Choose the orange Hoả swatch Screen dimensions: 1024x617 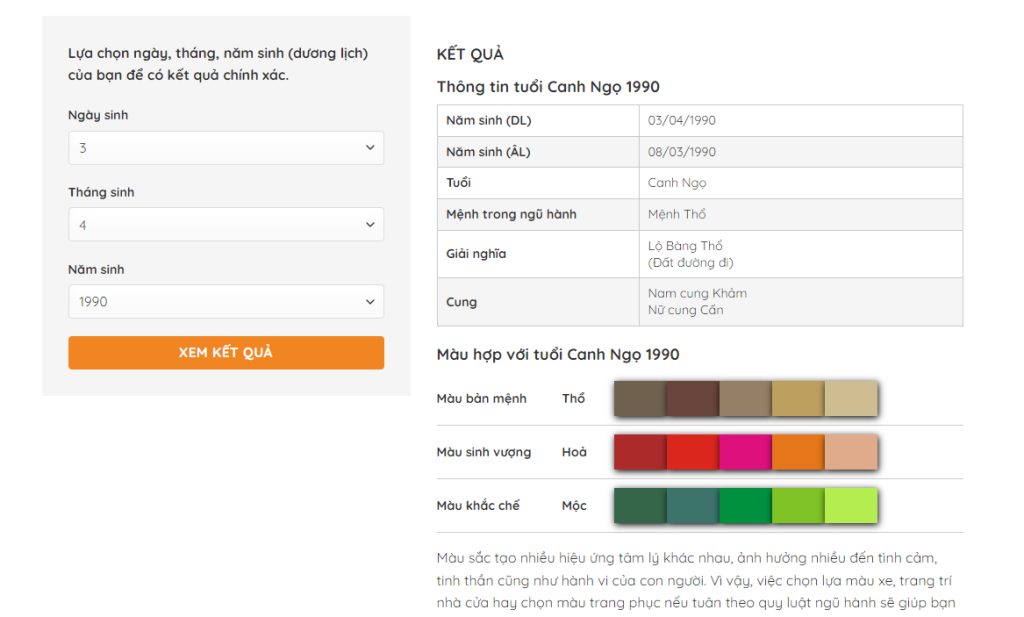click(798, 452)
